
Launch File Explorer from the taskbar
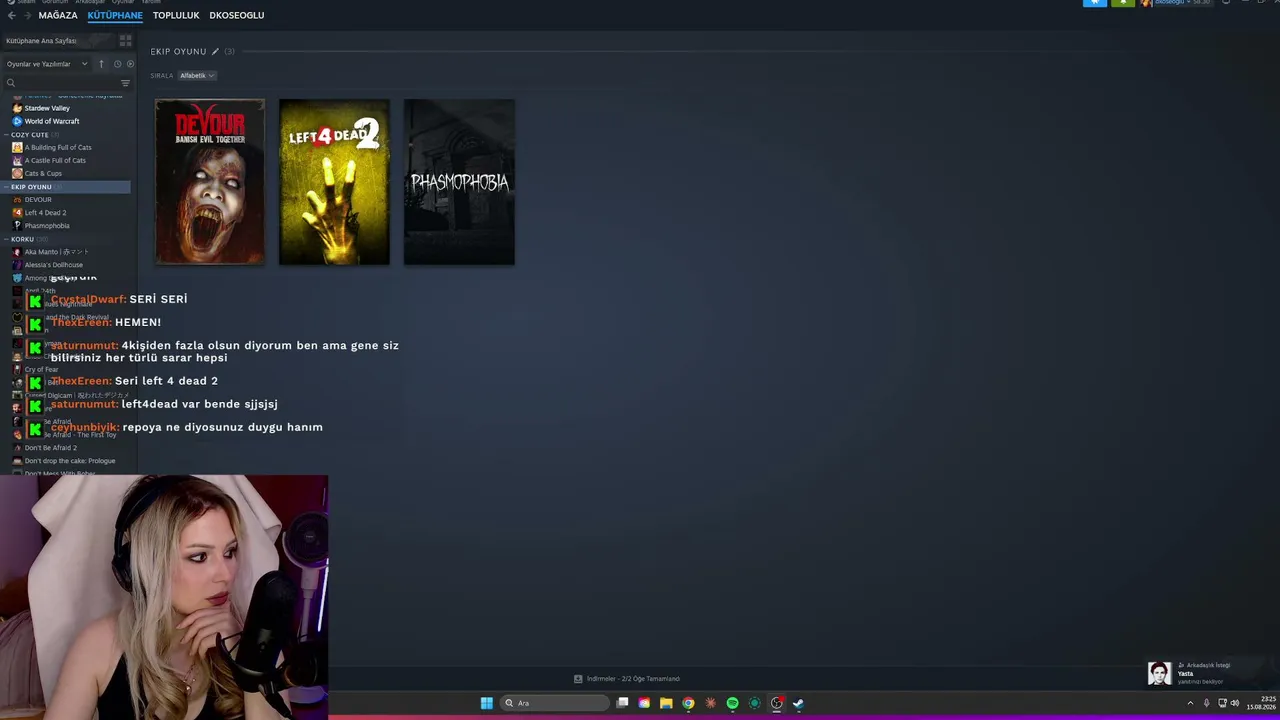coord(666,703)
